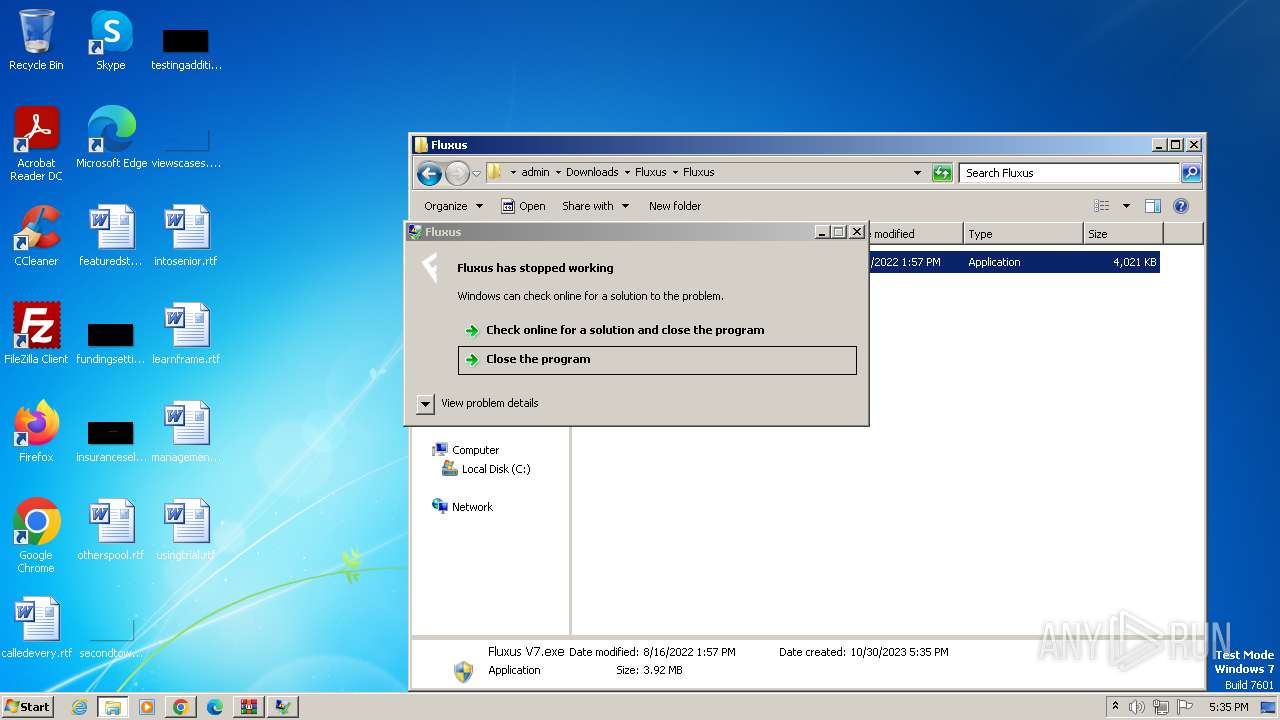This screenshot has height=720, width=1280.
Task: Click the Open toolbar command
Action: (x=523, y=206)
